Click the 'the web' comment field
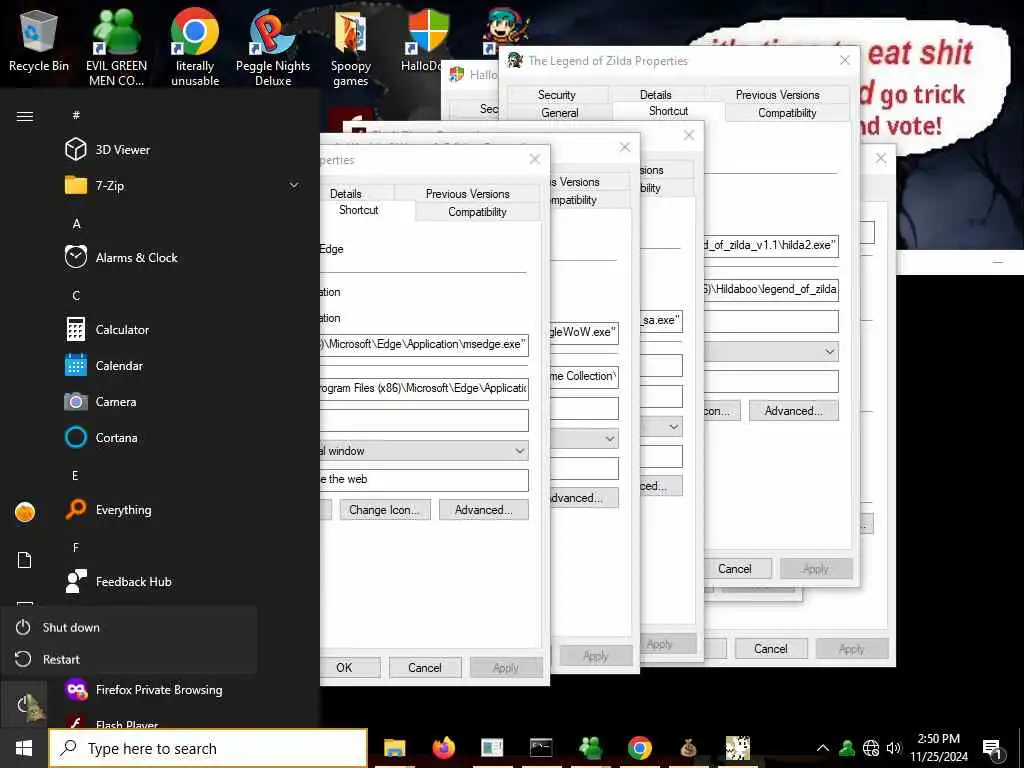 [x=424, y=479]
